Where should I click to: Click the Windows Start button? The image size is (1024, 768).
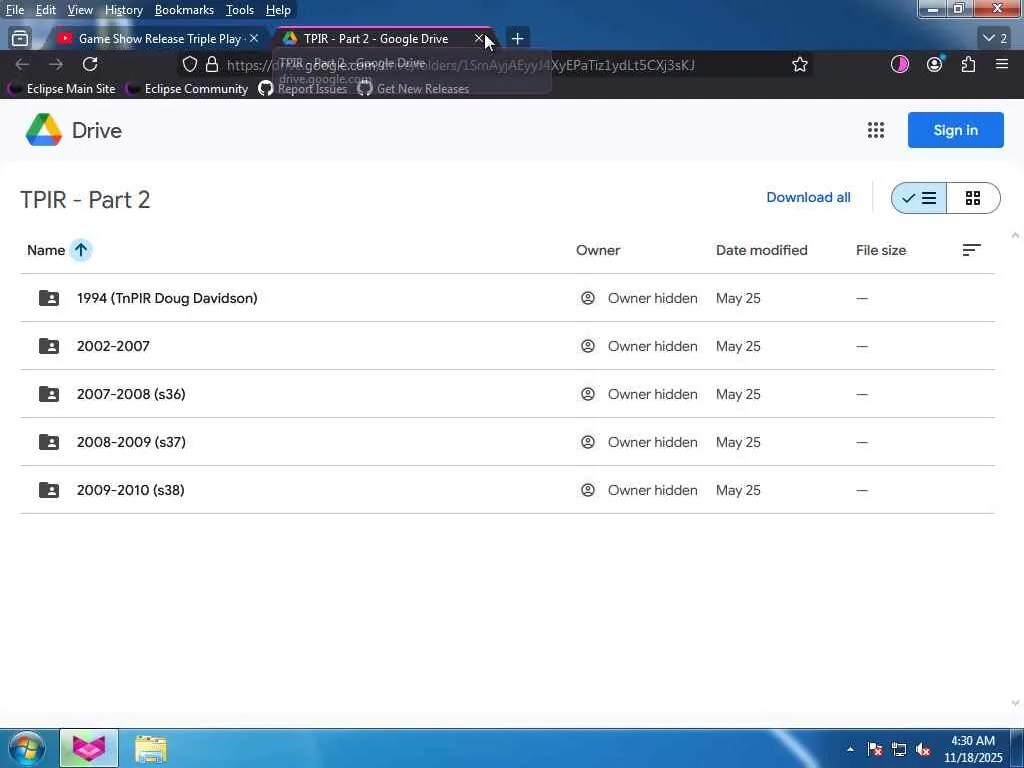pos(26,748)
